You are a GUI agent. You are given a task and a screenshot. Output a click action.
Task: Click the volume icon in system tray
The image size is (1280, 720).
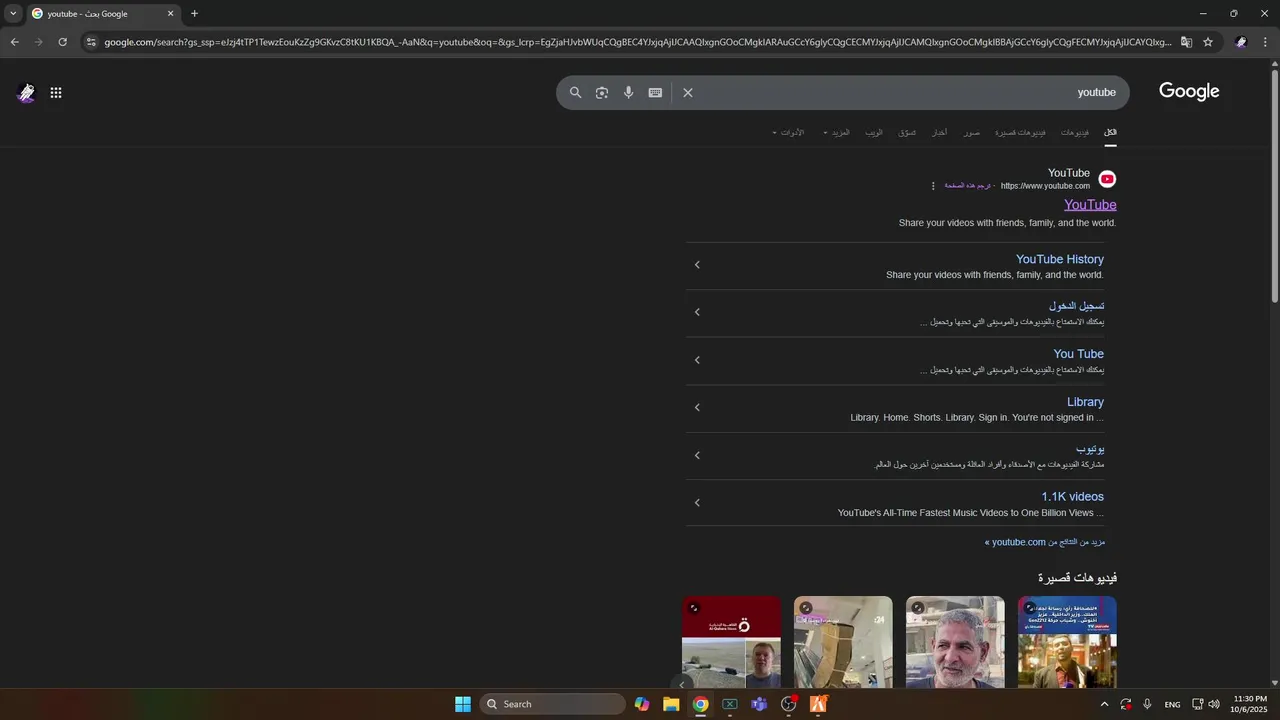(1214, 704)
